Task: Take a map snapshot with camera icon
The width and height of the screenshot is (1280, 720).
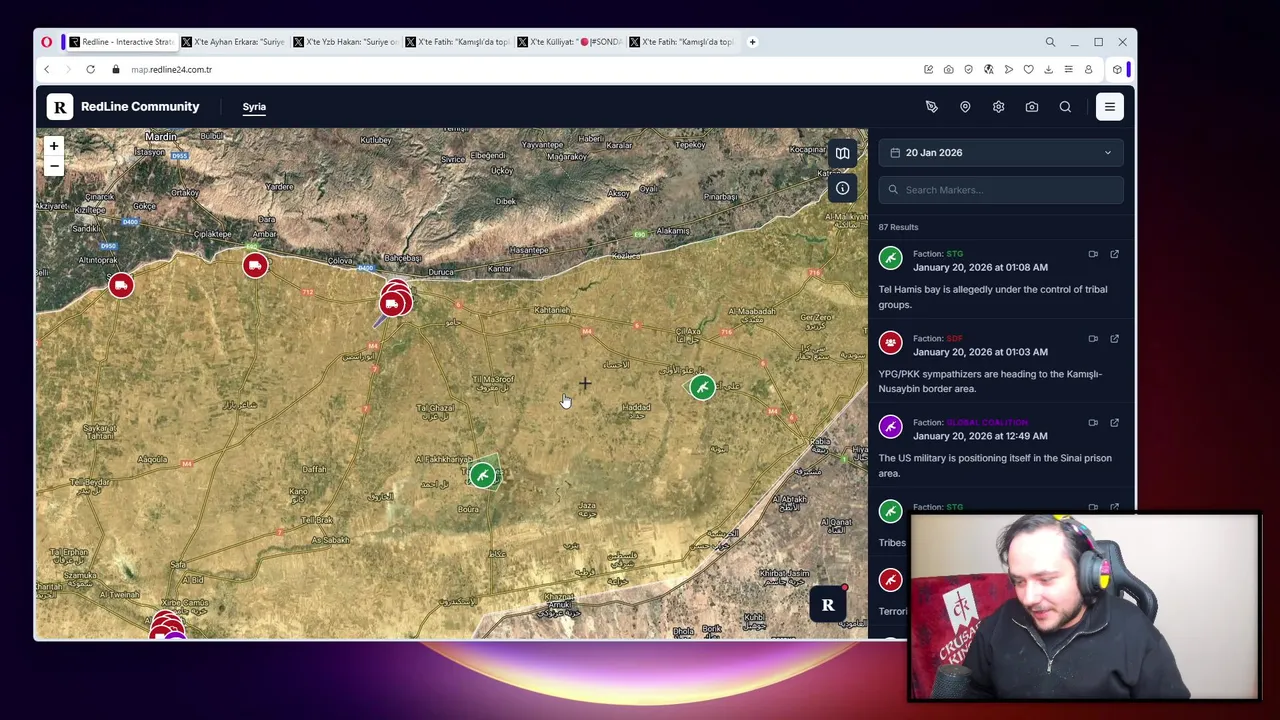Action: (1032, 107)
